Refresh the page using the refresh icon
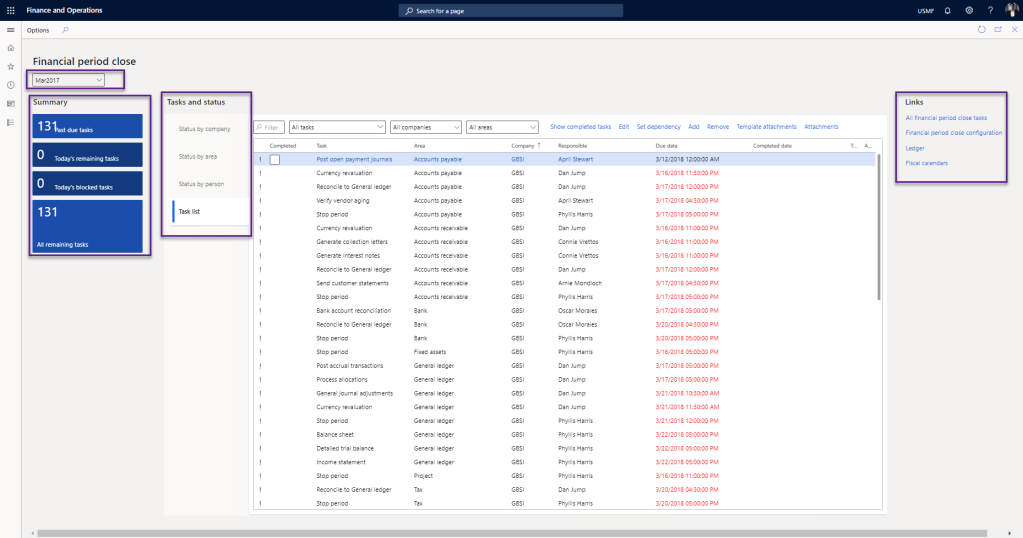 pos(981,30)
